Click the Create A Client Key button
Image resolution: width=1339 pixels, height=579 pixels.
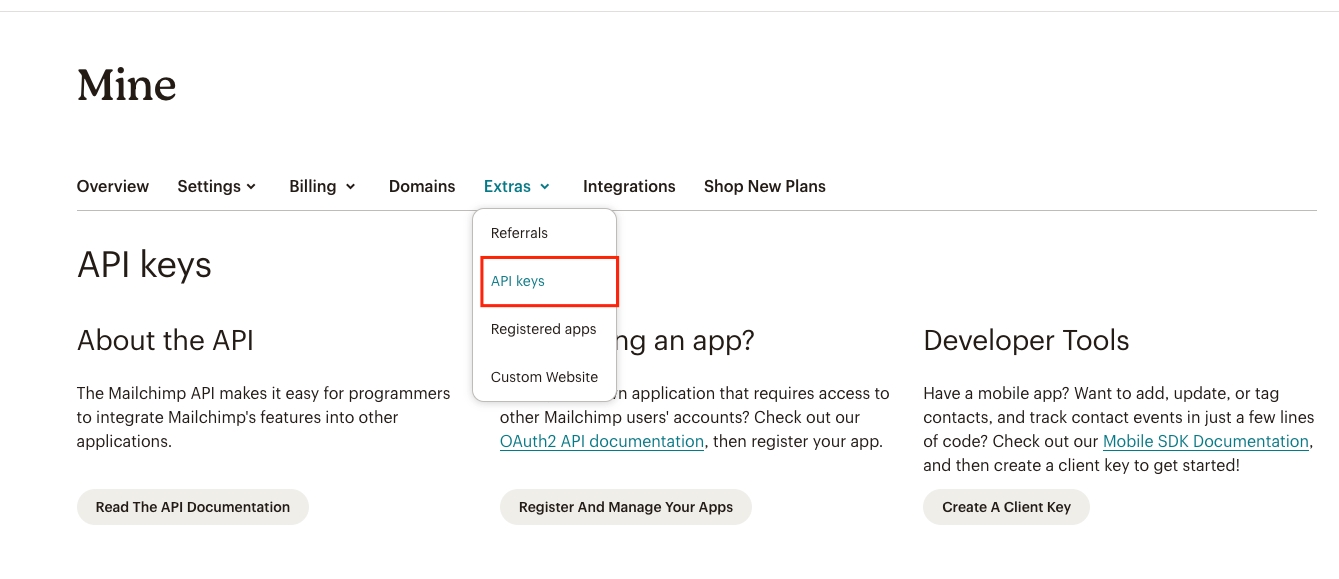1006,507
